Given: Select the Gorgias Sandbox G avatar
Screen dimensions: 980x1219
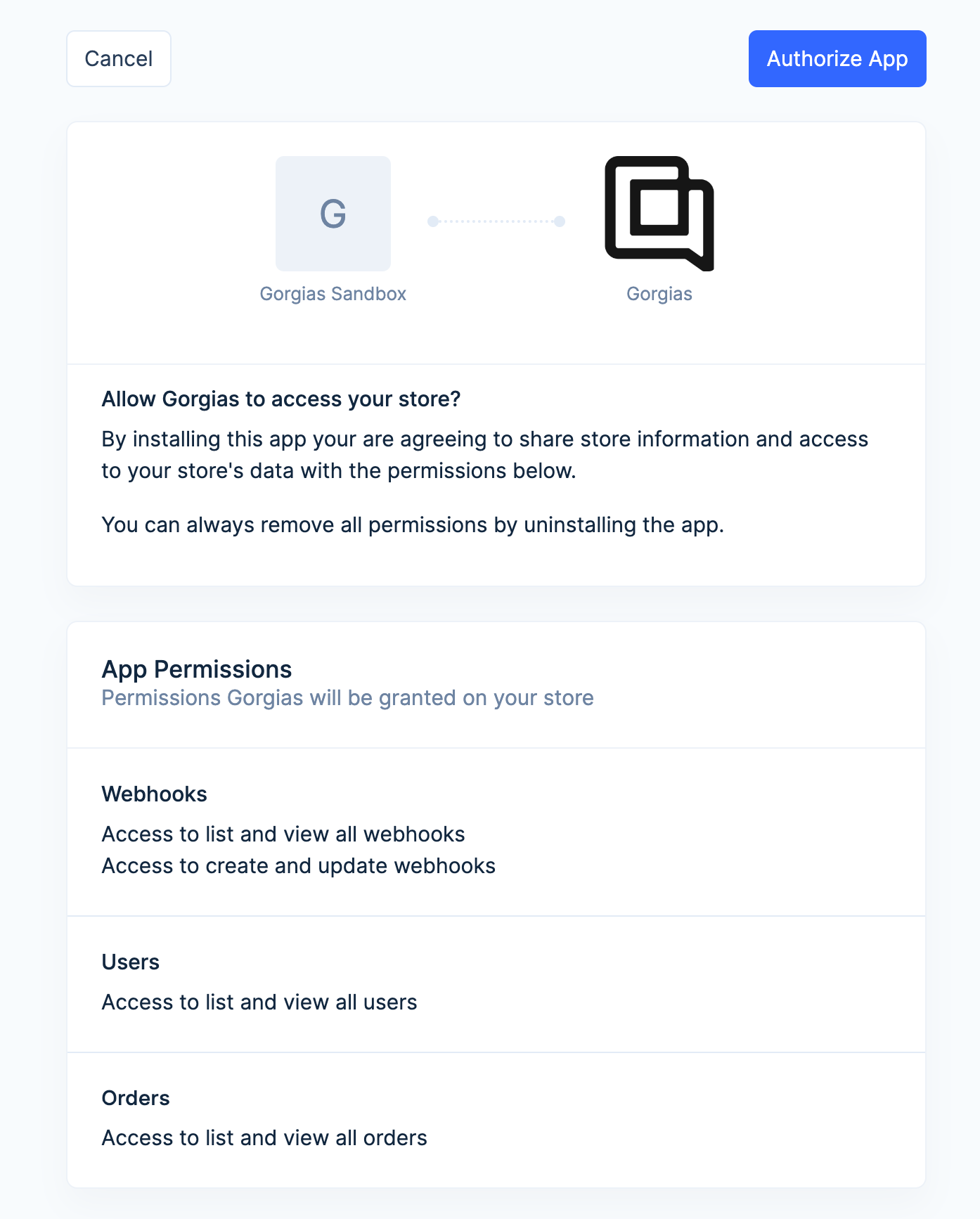Looking at the screenshot, I should [x=333, y=214].
